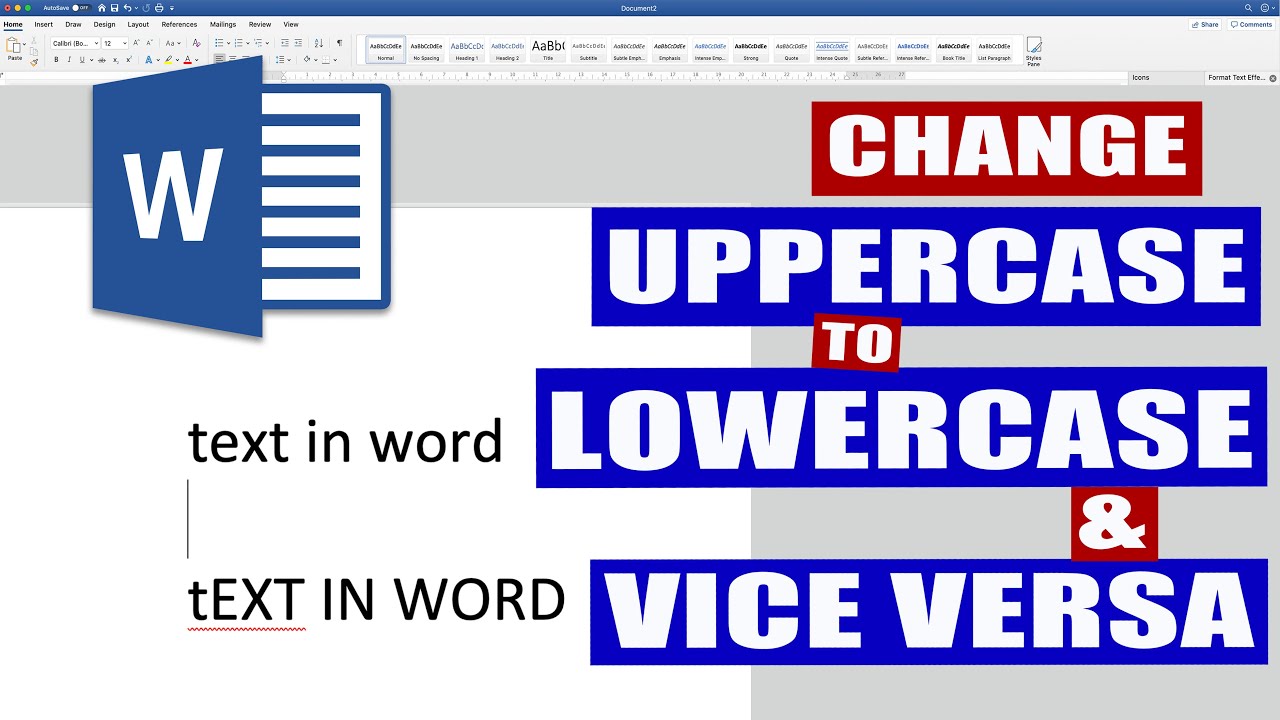Image resolution: width=1280 pixels, height=720 pixels.
Task: Click the Share button
Action: click(1205, 24)
